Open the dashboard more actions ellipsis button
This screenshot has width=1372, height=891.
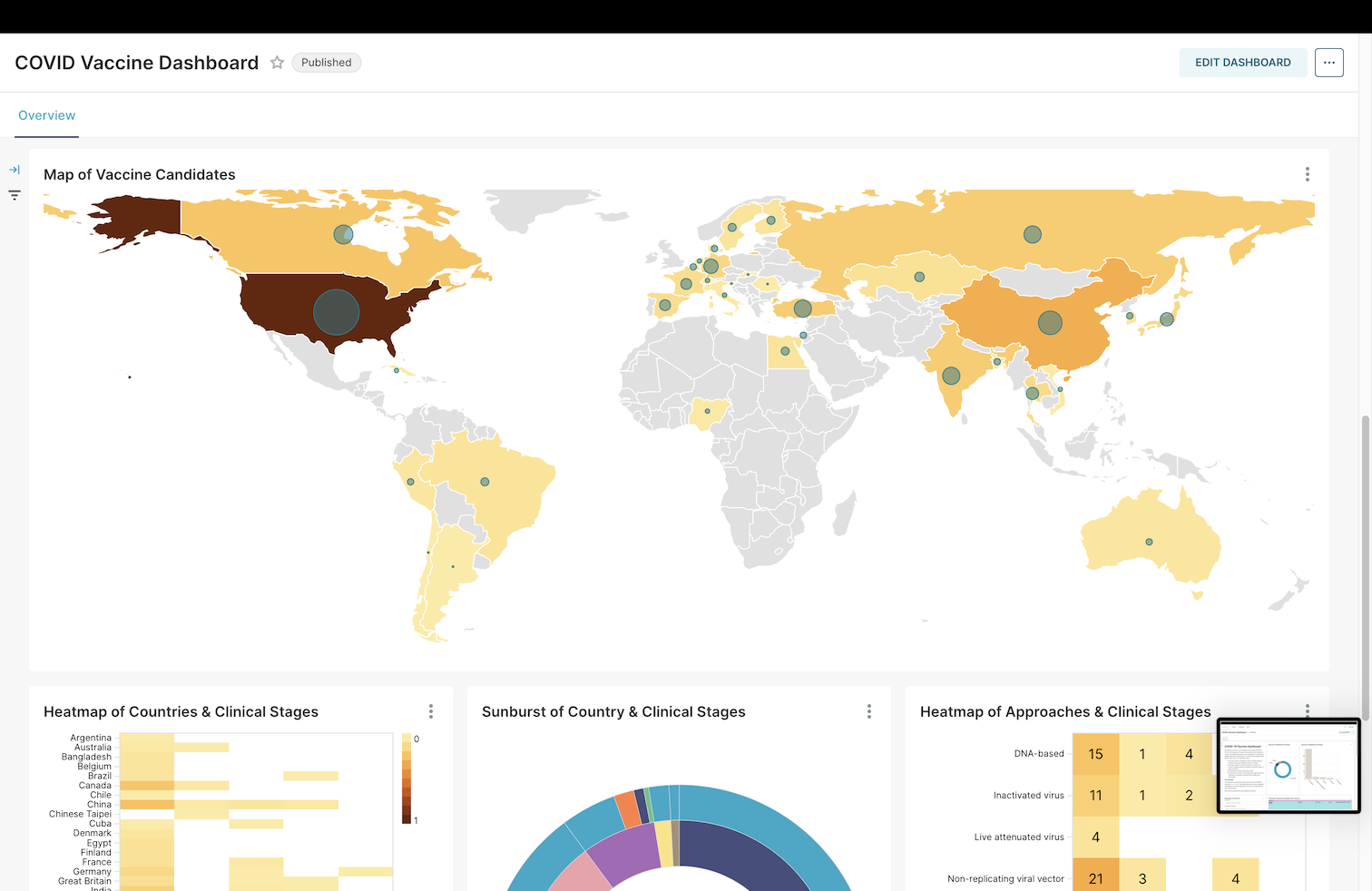[1328, 63]
